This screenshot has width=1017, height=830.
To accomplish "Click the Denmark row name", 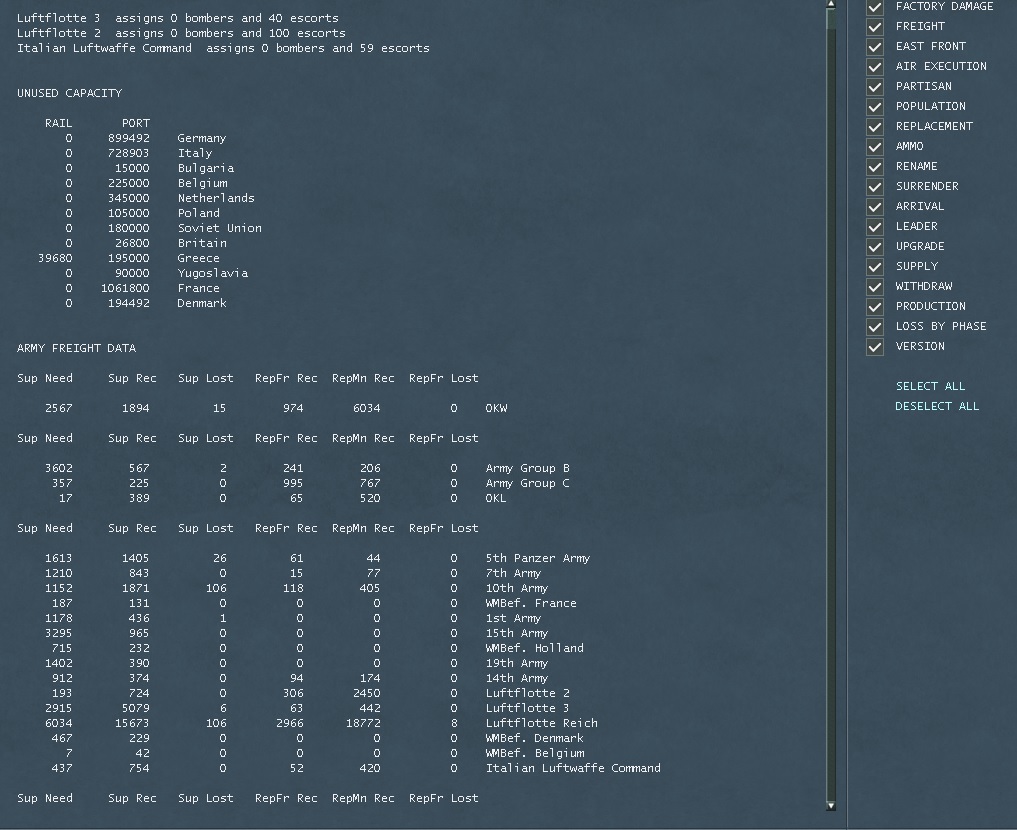I will pyautogui.click(x=202, y=303).
